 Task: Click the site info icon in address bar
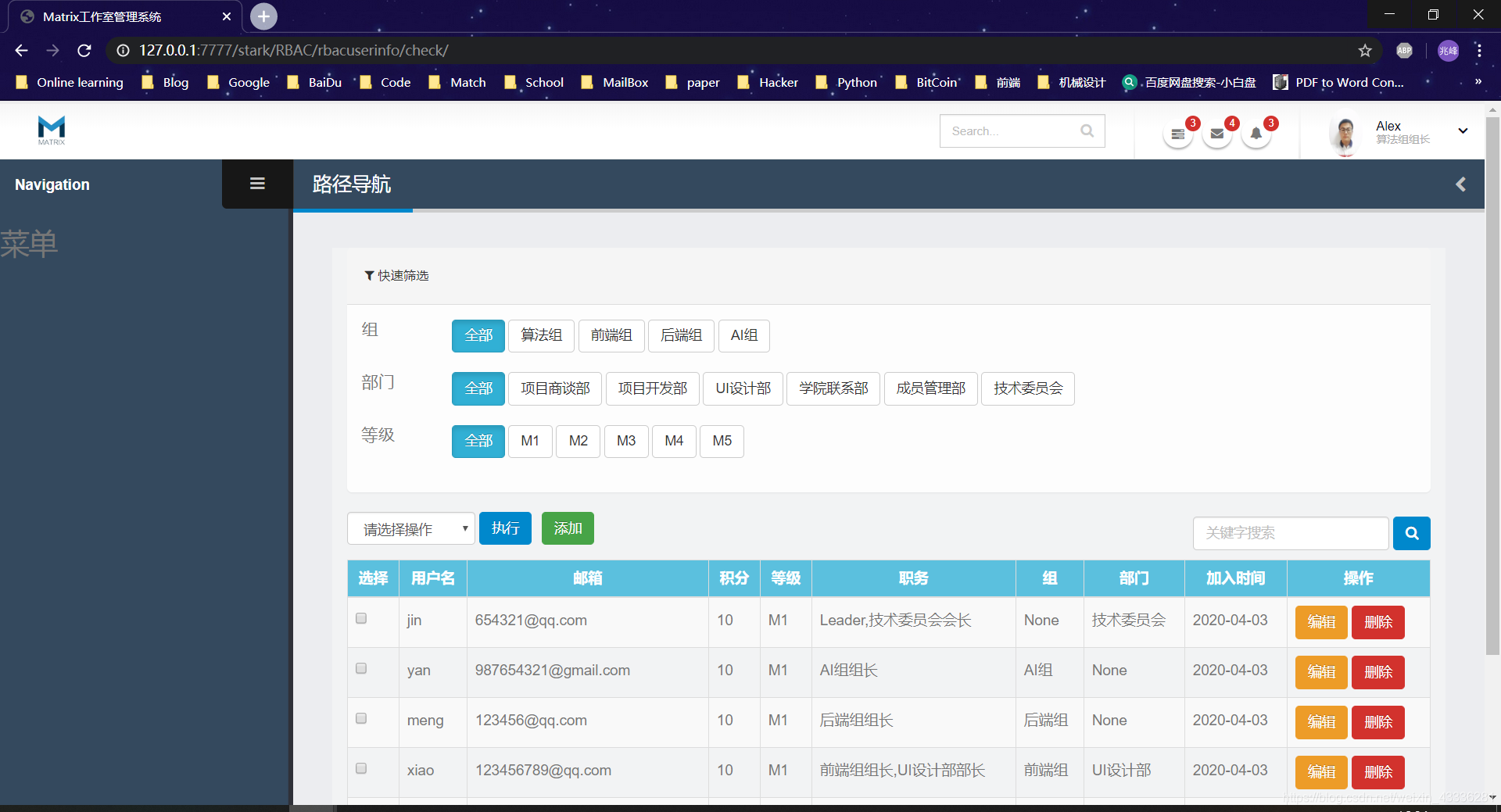pyautogui.click(x=123, y=50)
